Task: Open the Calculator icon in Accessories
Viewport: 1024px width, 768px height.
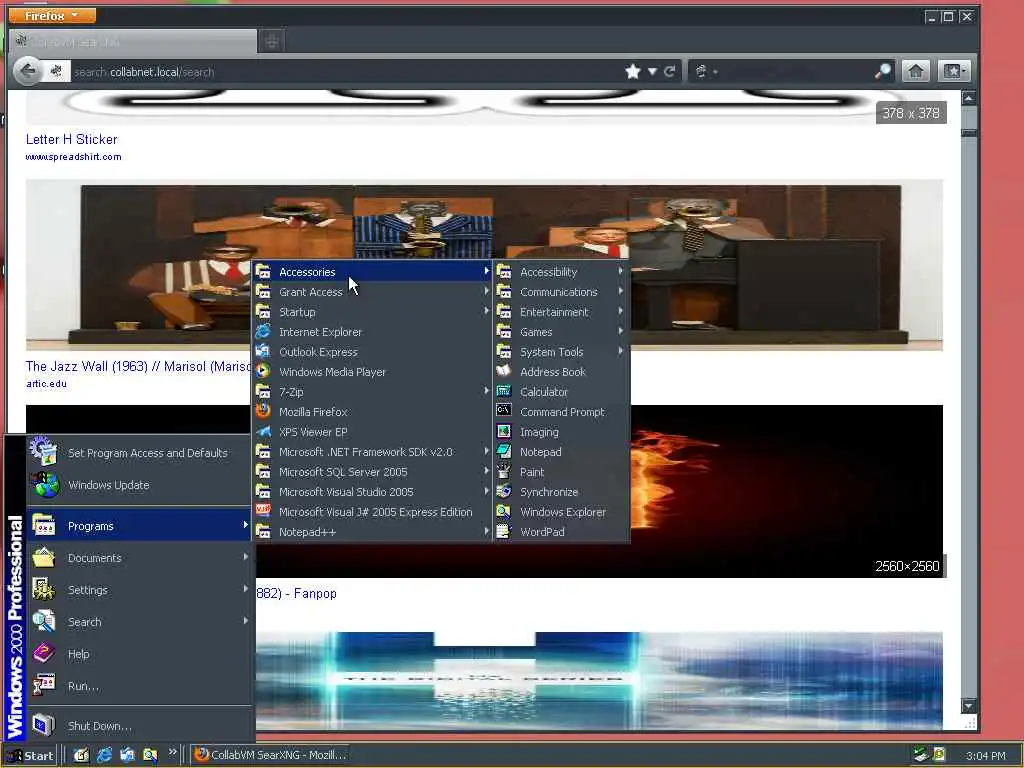Action: tap(504, 391)
